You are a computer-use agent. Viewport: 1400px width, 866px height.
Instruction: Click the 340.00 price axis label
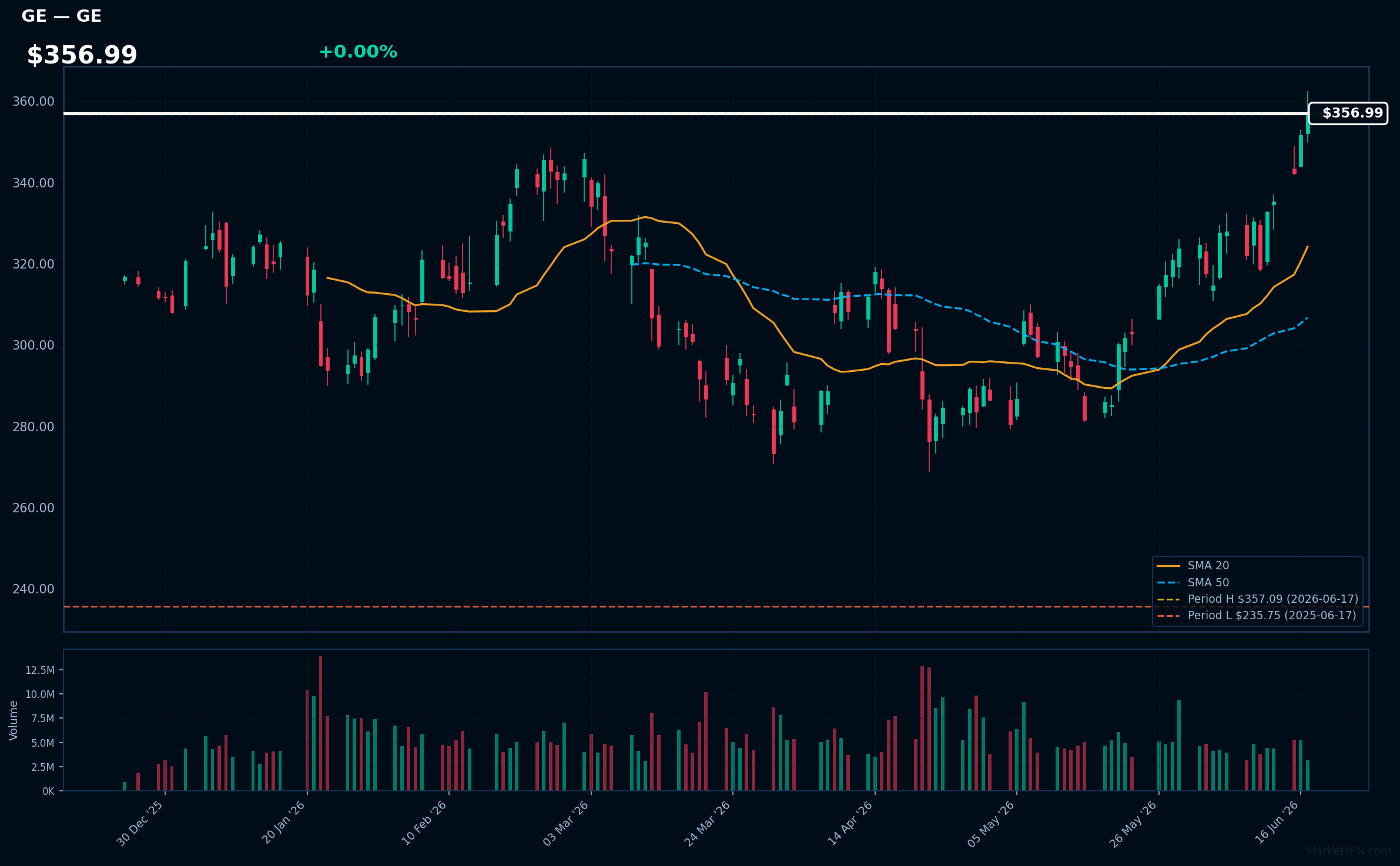click(34, 183)
